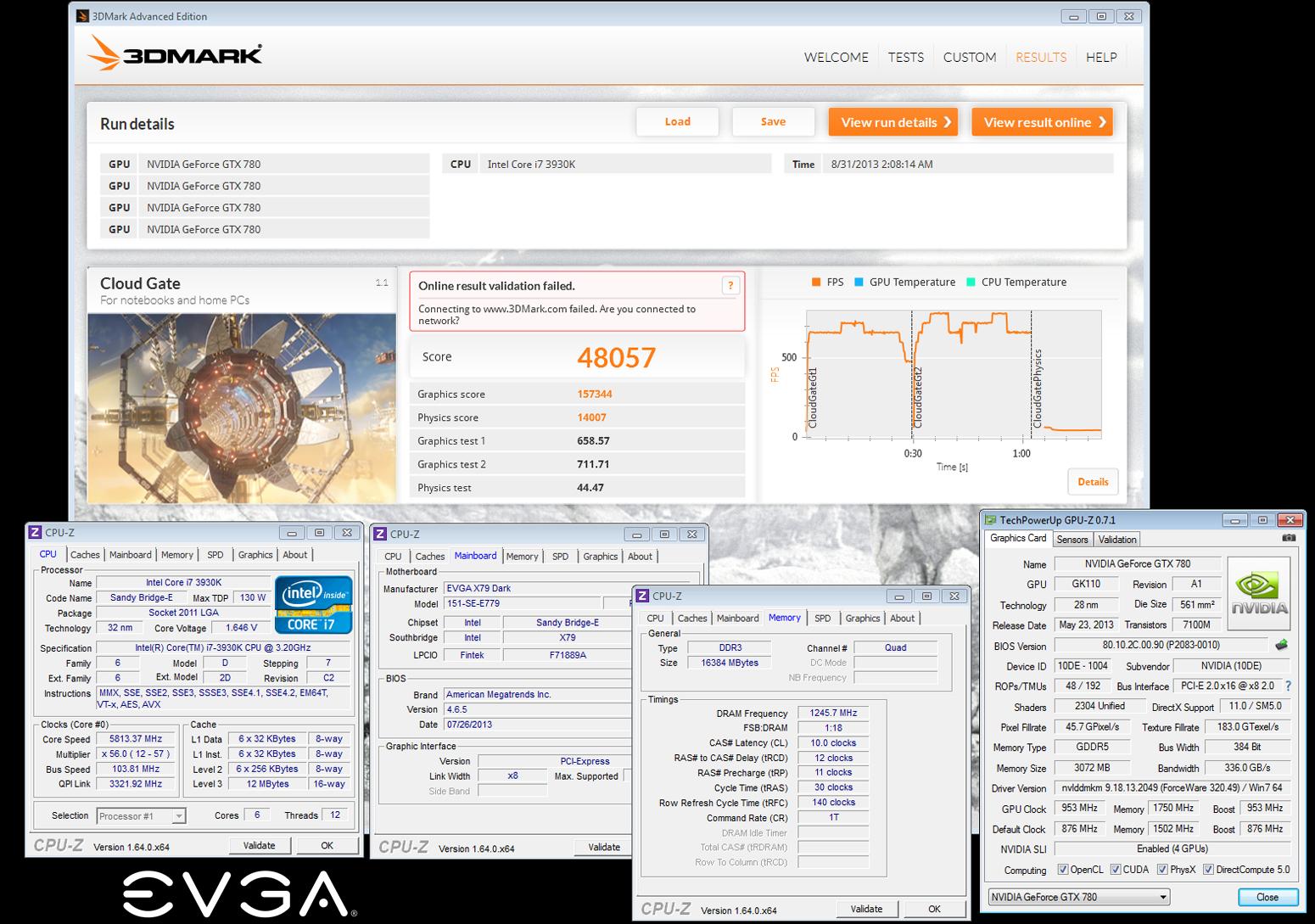Click the Details button under the chart
Viewport: 1315px width, 924px height.
(x=1093, y=482)
